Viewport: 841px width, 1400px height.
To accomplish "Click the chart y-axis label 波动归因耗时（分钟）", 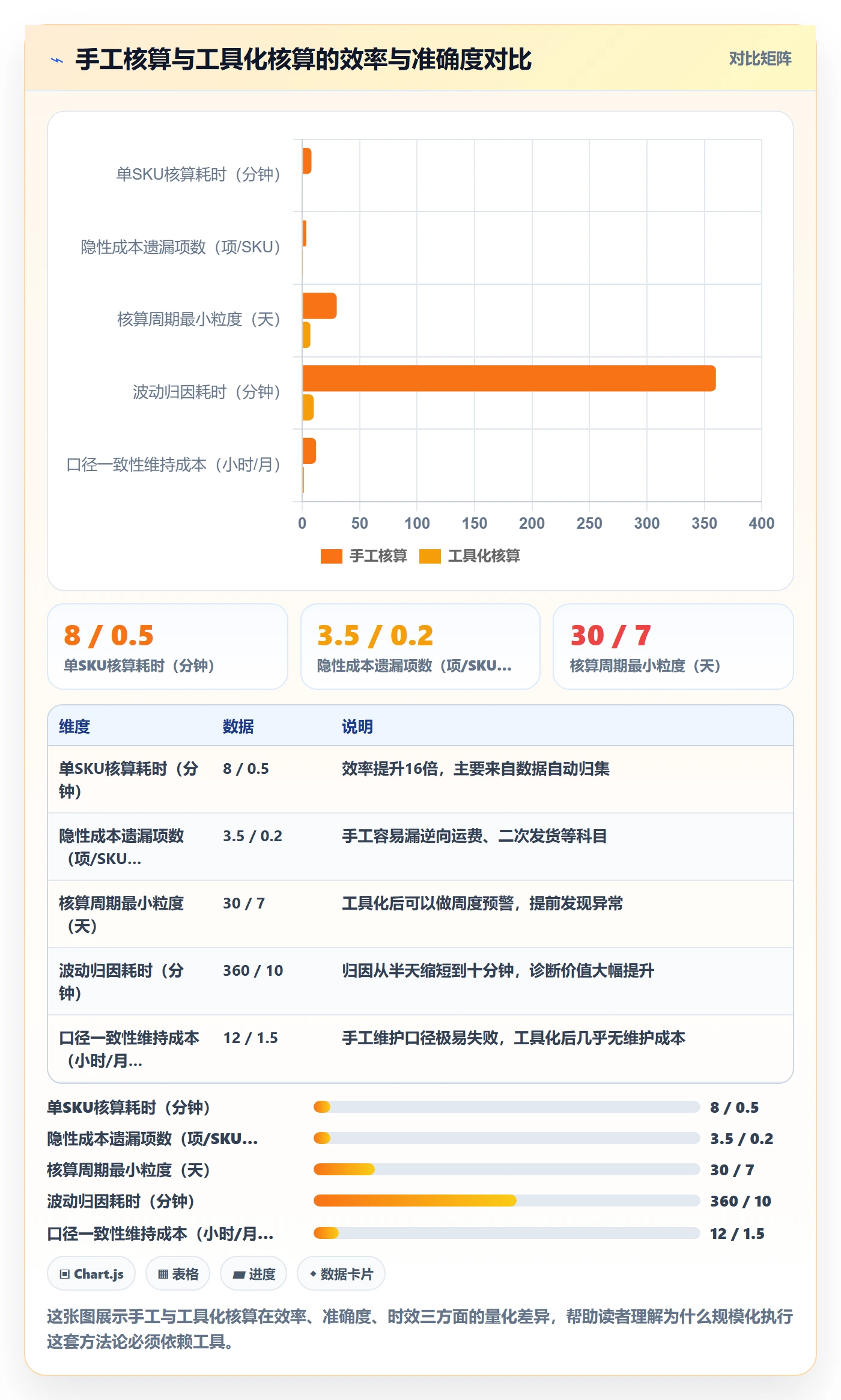I will [x=207, y=392].
